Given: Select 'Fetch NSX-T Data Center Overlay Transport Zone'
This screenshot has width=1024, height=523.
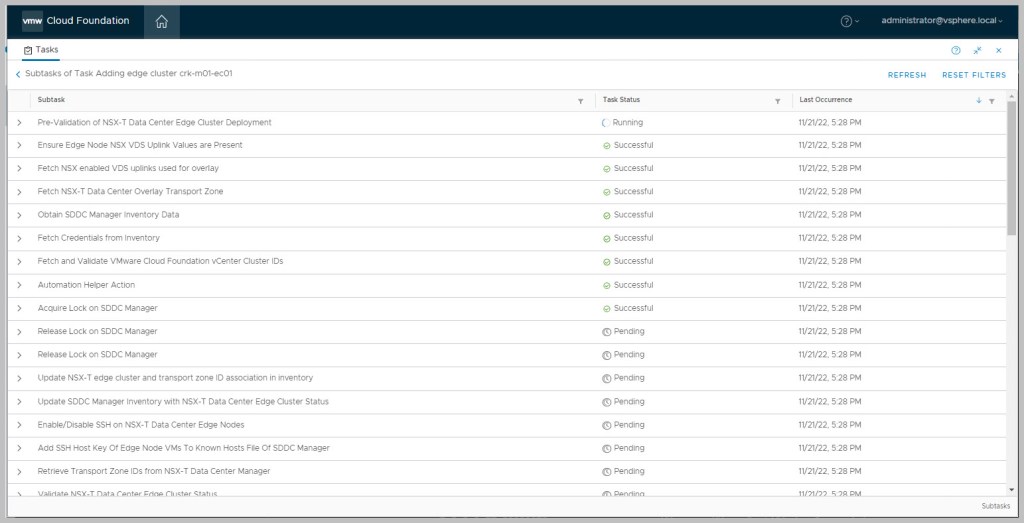Looking at the screenshot, I should pos(131,191).
